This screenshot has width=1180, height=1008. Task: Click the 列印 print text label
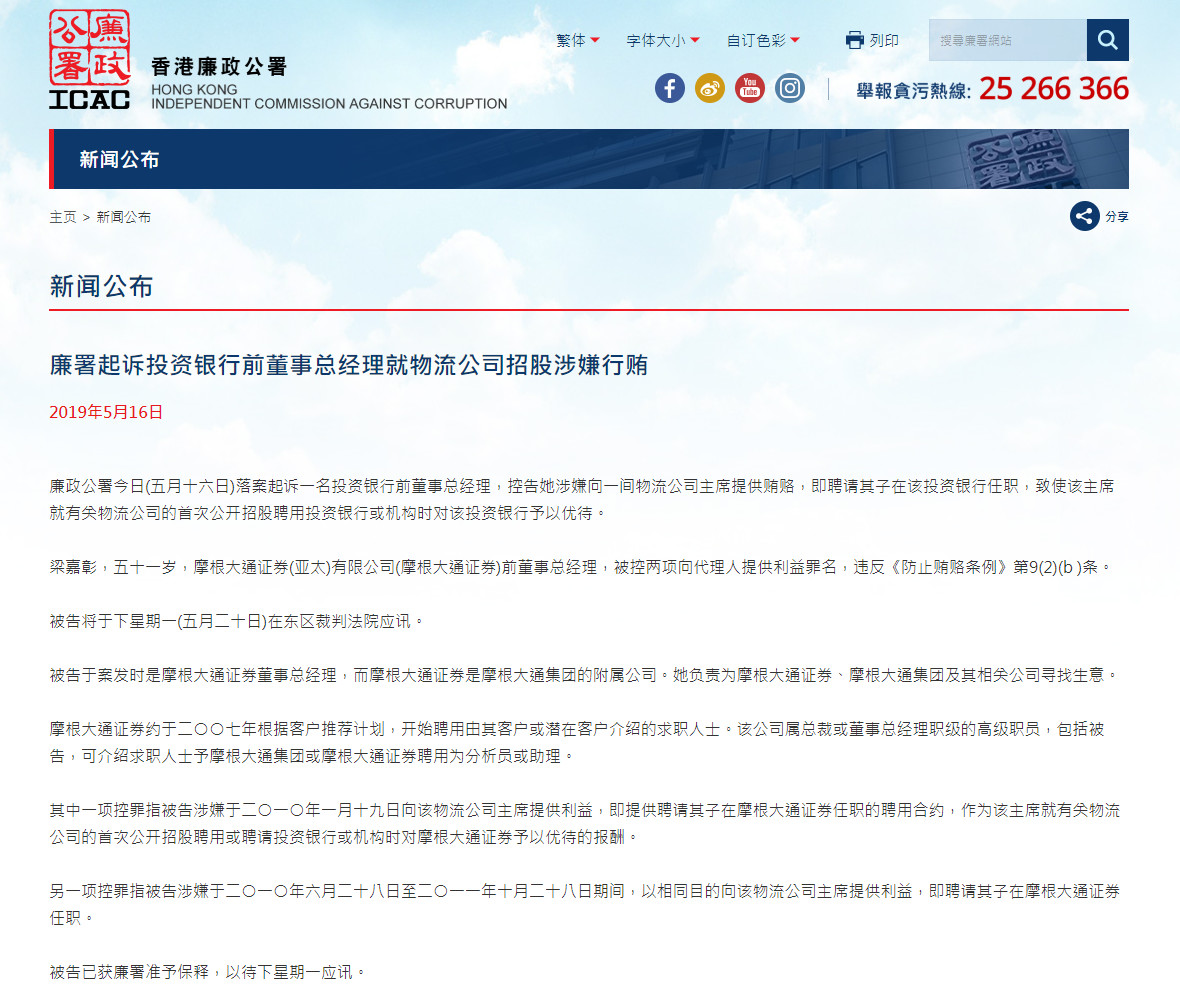pyautogui.click(x=884, y=40)
